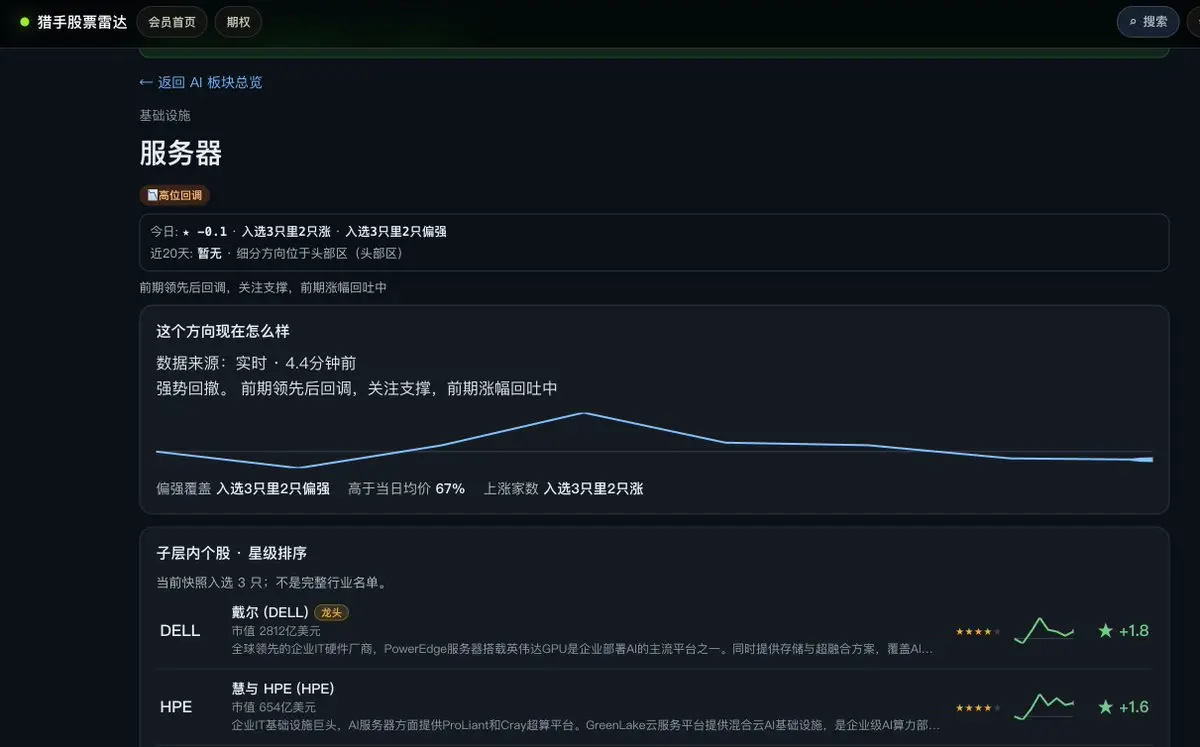This screenshot has width=1200, height=747.
Task: Click the 市值 2812亿美元 text
Action: coord(276,631)
